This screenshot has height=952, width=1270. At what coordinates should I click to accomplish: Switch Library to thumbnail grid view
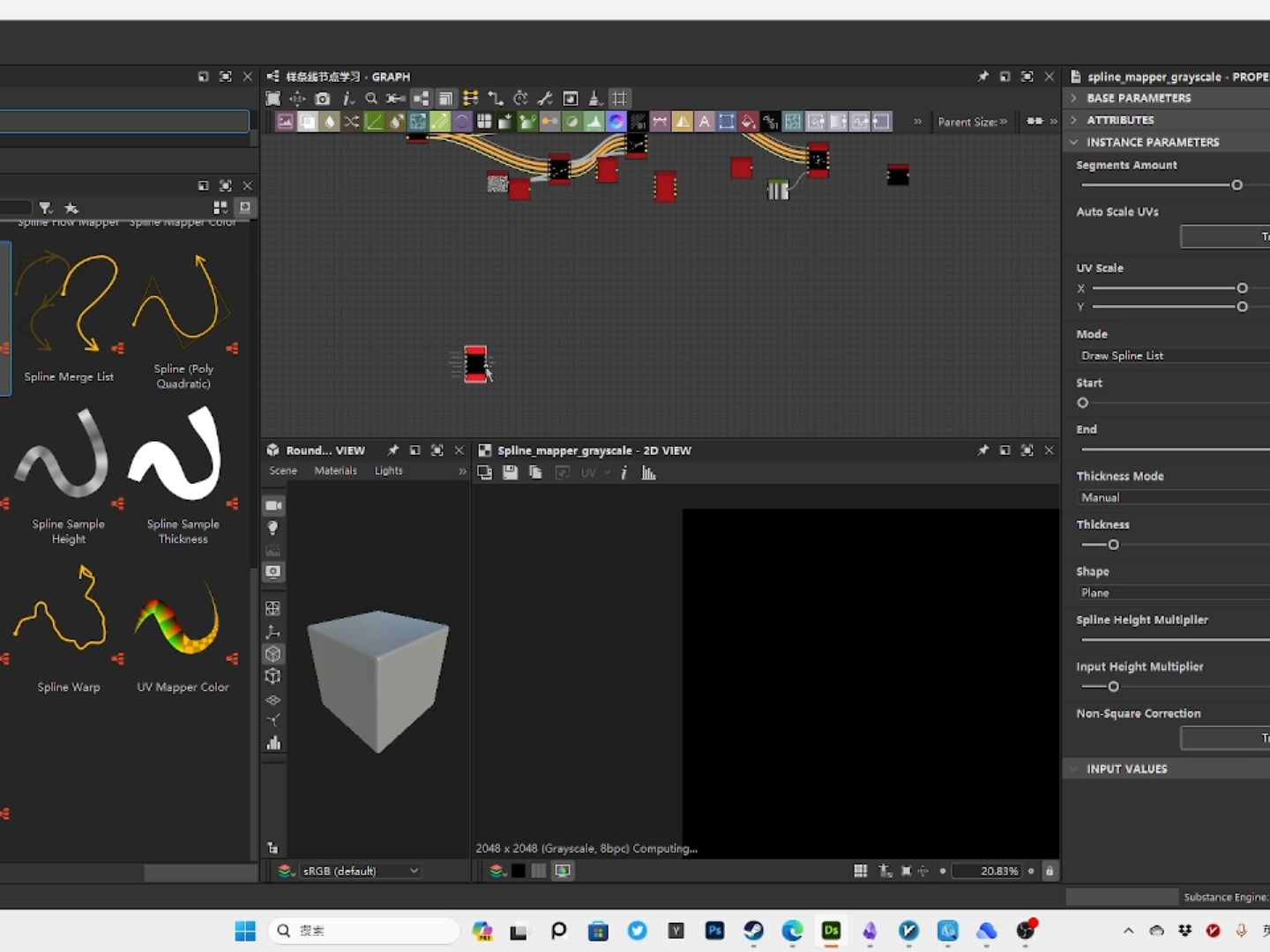[x=220, y=208]
